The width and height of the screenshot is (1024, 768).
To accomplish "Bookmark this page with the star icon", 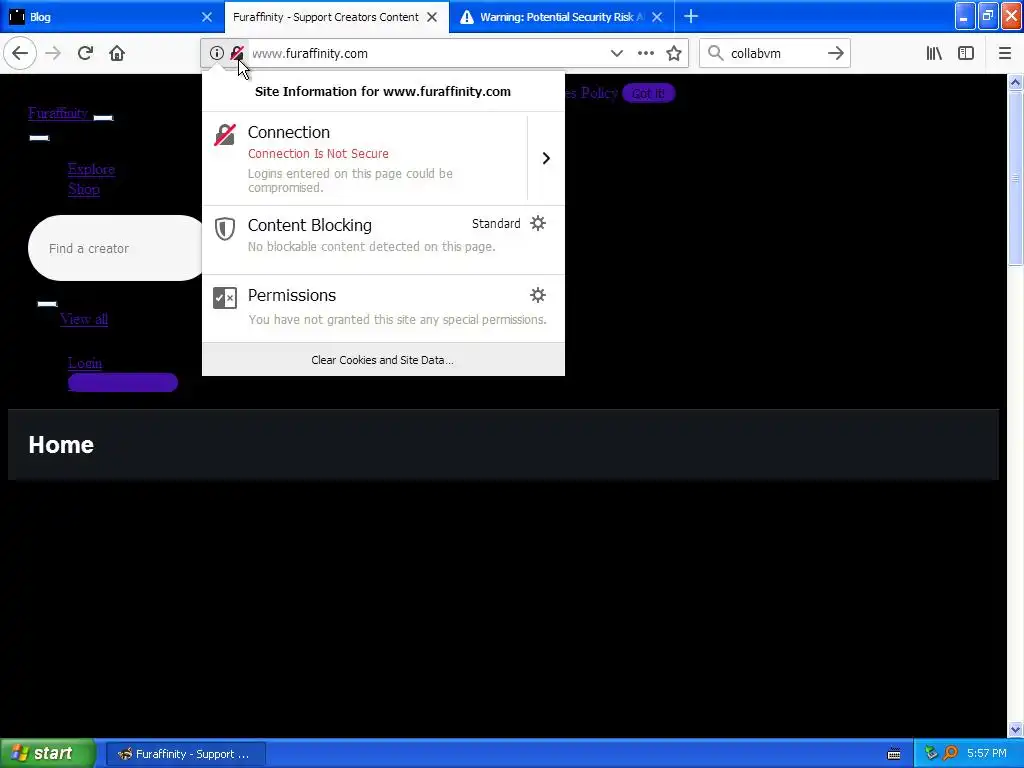I will coord(674,54).
